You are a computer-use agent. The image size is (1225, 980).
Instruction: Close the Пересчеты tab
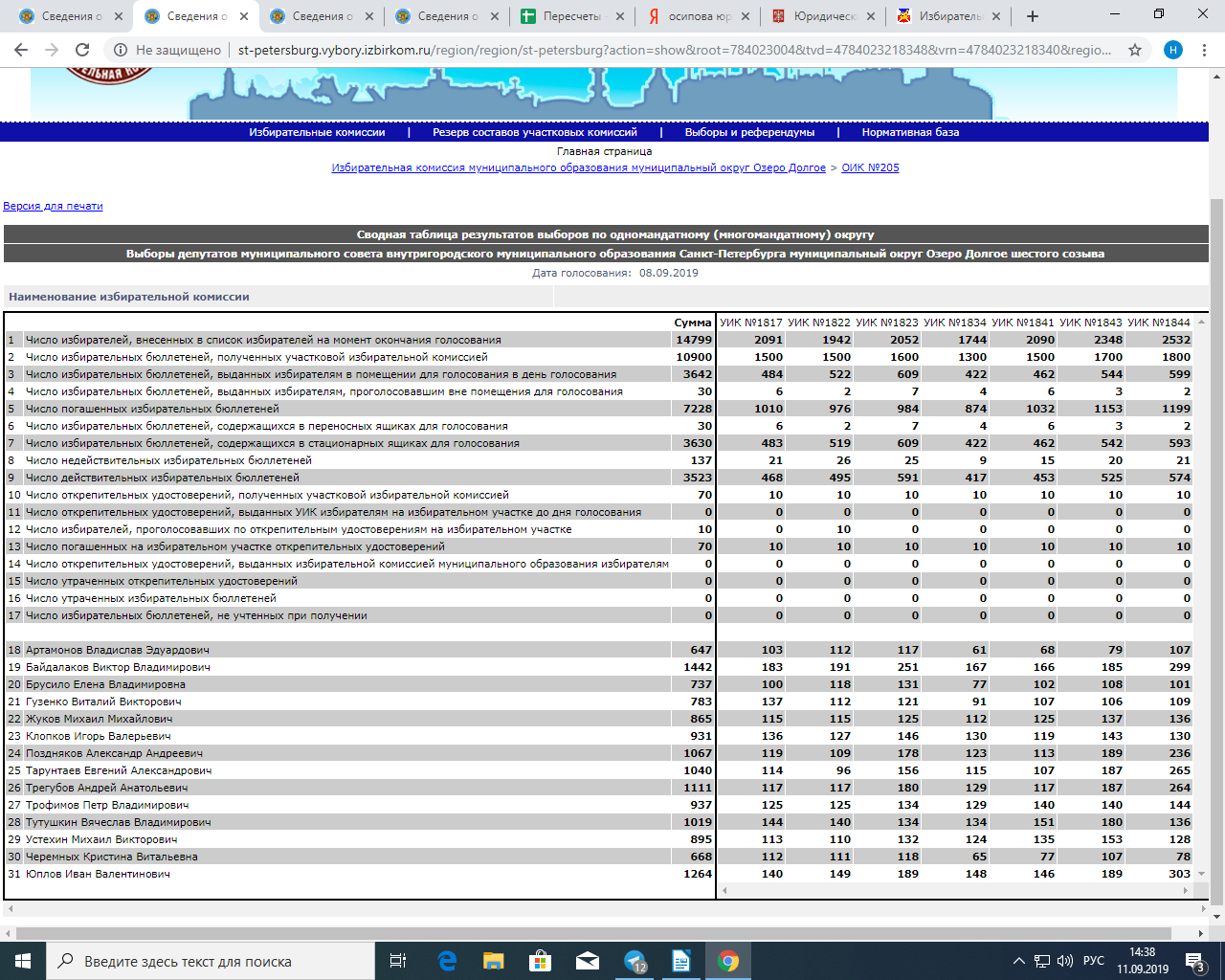point(619,16)
